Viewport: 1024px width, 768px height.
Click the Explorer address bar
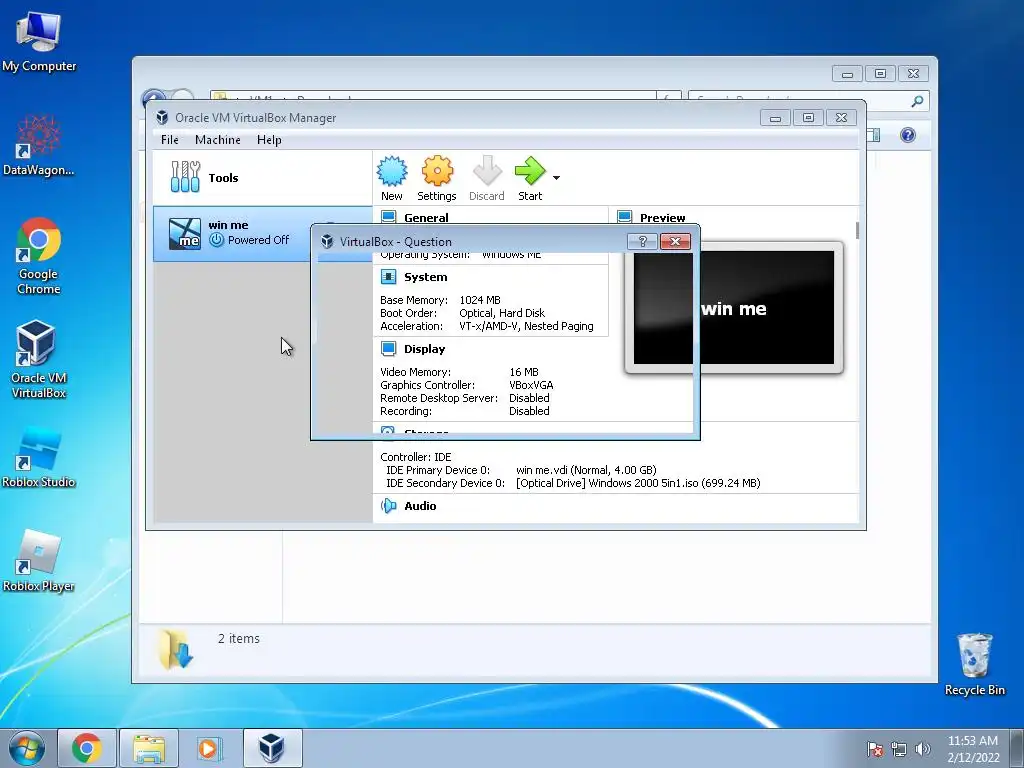point(432,96)
